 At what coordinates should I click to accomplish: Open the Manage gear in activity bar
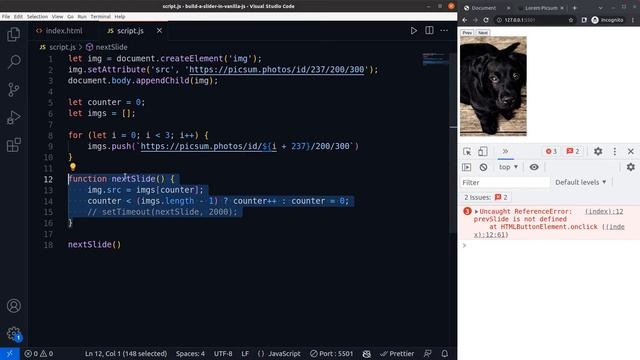[x=13, y=333]
